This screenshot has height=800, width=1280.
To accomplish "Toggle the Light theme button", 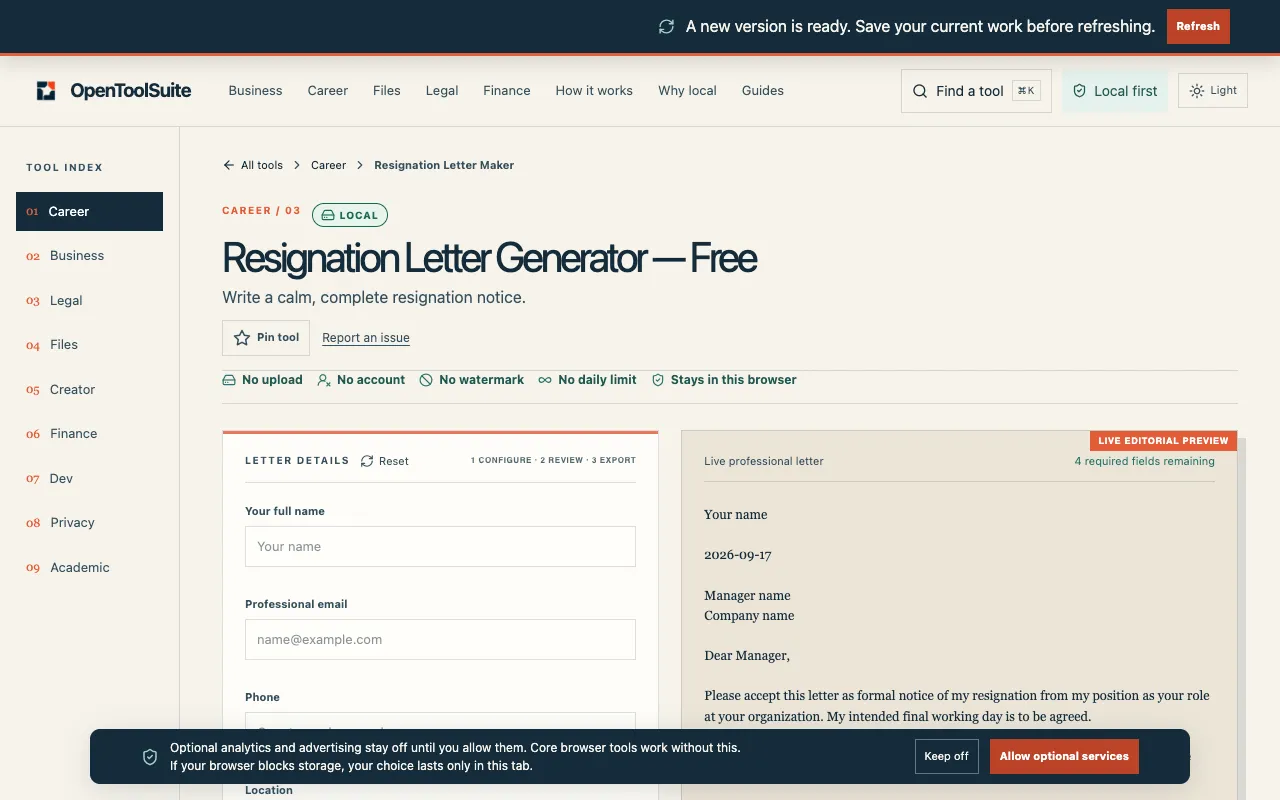I will [x=1213, y=90].
